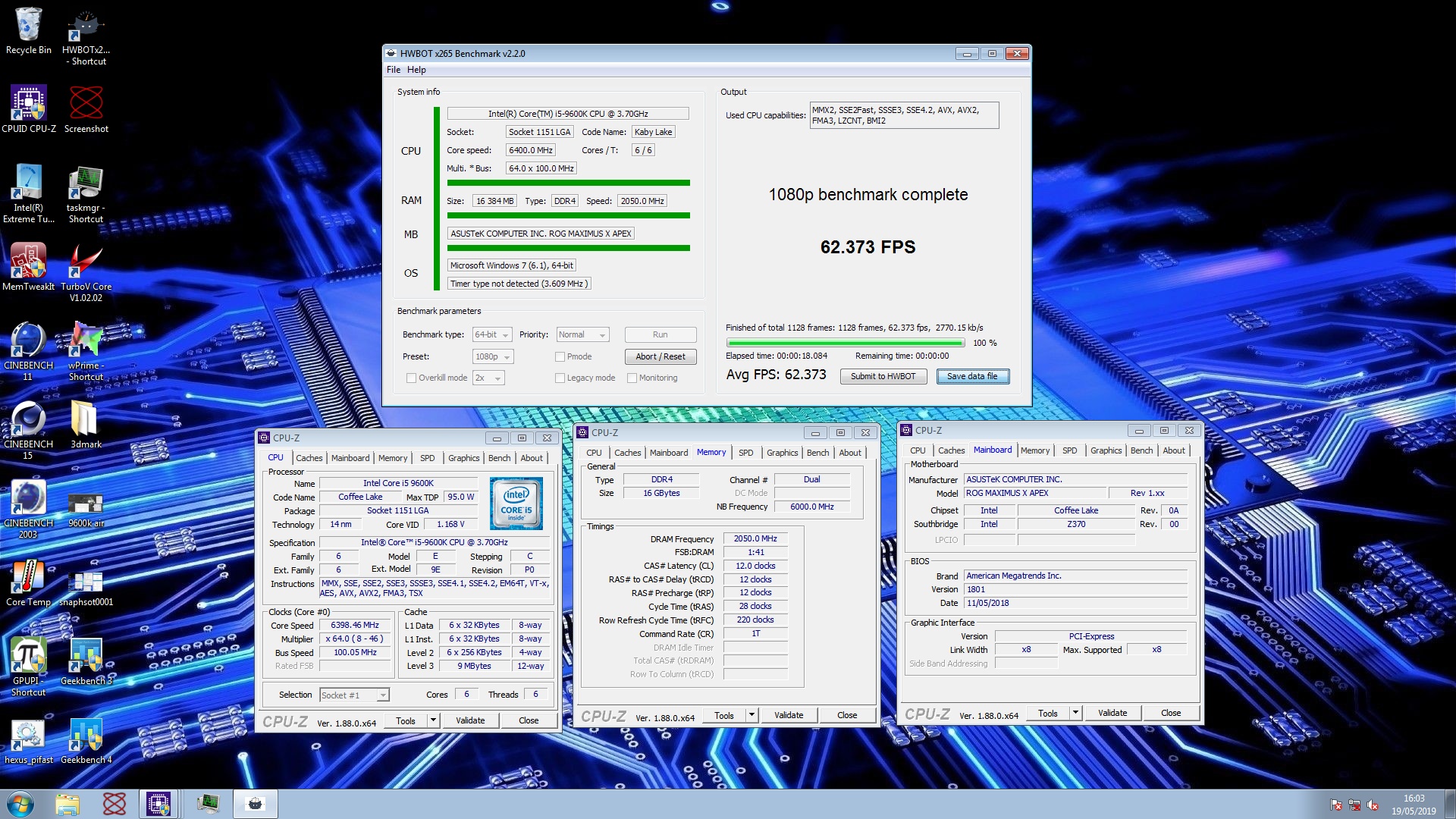
Task: Open Geekbench 3 desktop icon
Action: click(x=86, y=661)
